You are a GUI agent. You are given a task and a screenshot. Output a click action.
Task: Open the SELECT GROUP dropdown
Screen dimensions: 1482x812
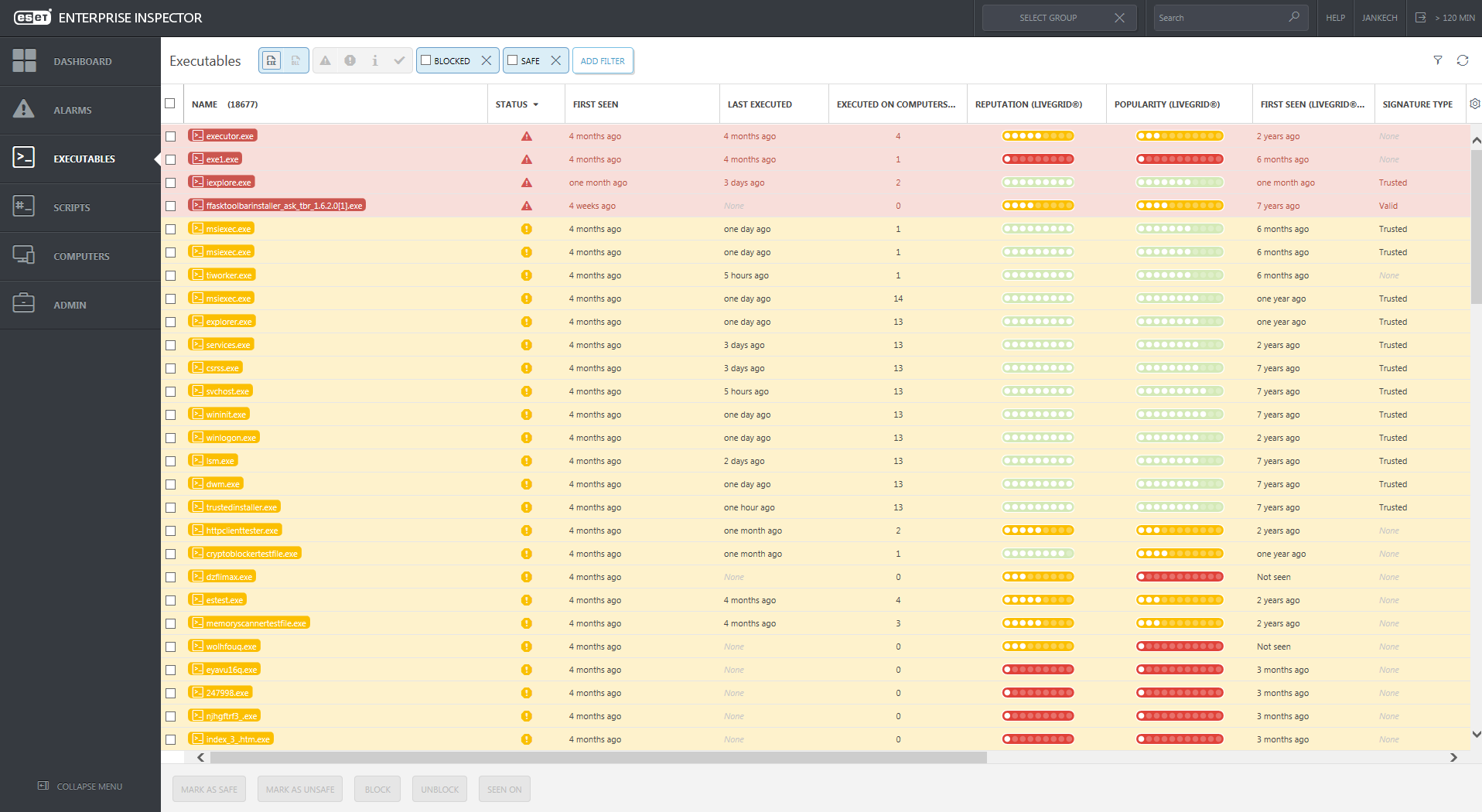pos(1047,18)
